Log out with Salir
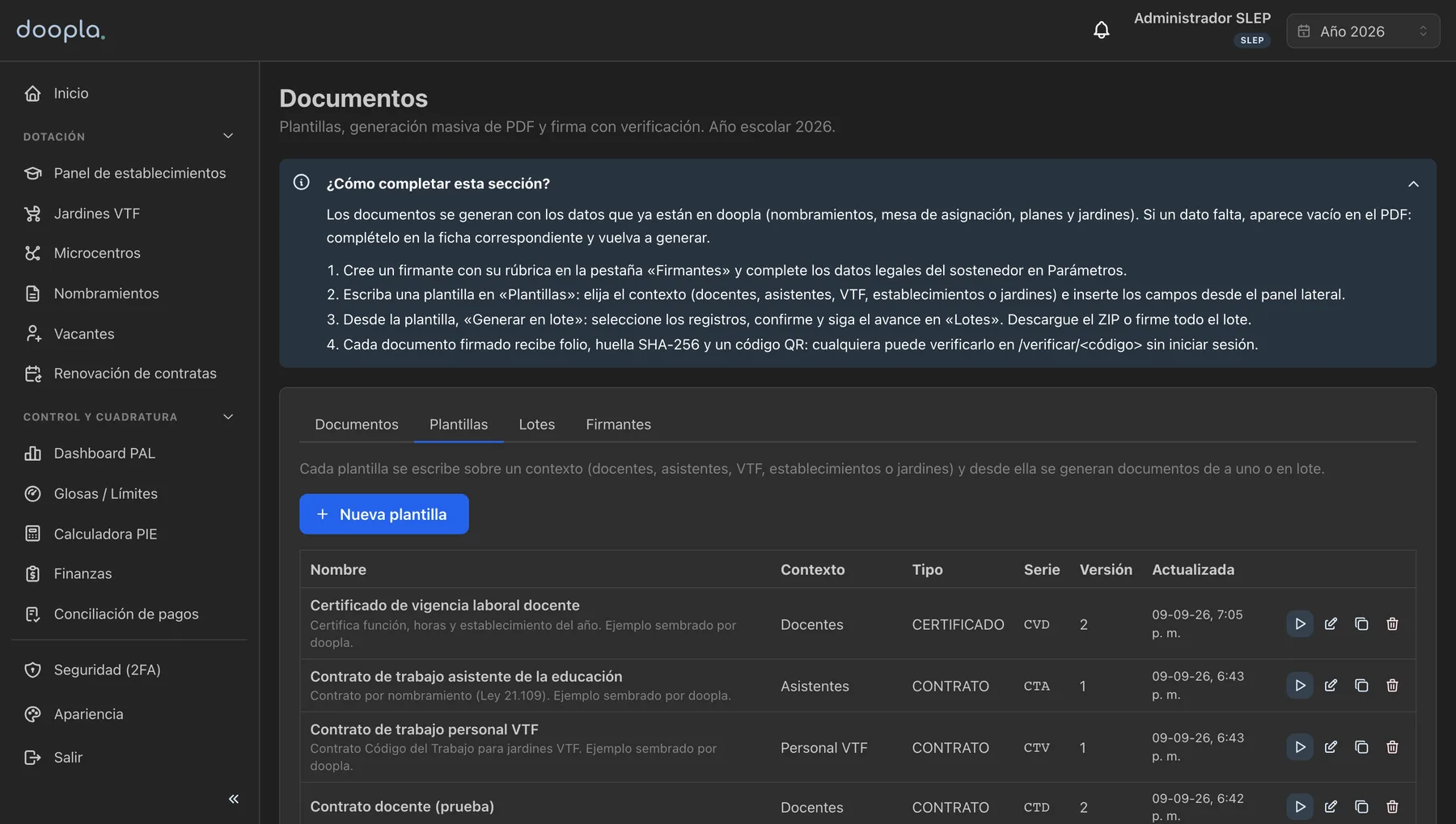Image resolution: width=1456 pixels, height=824 pixels. coord(129,758)
